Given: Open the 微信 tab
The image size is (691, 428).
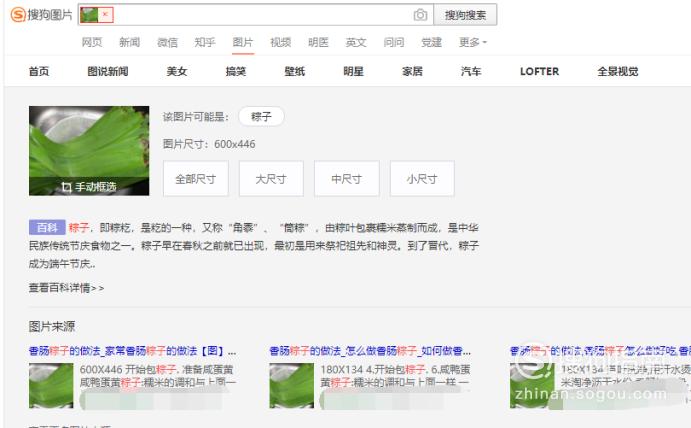Looking at the screenshot, I should (167, 42).
